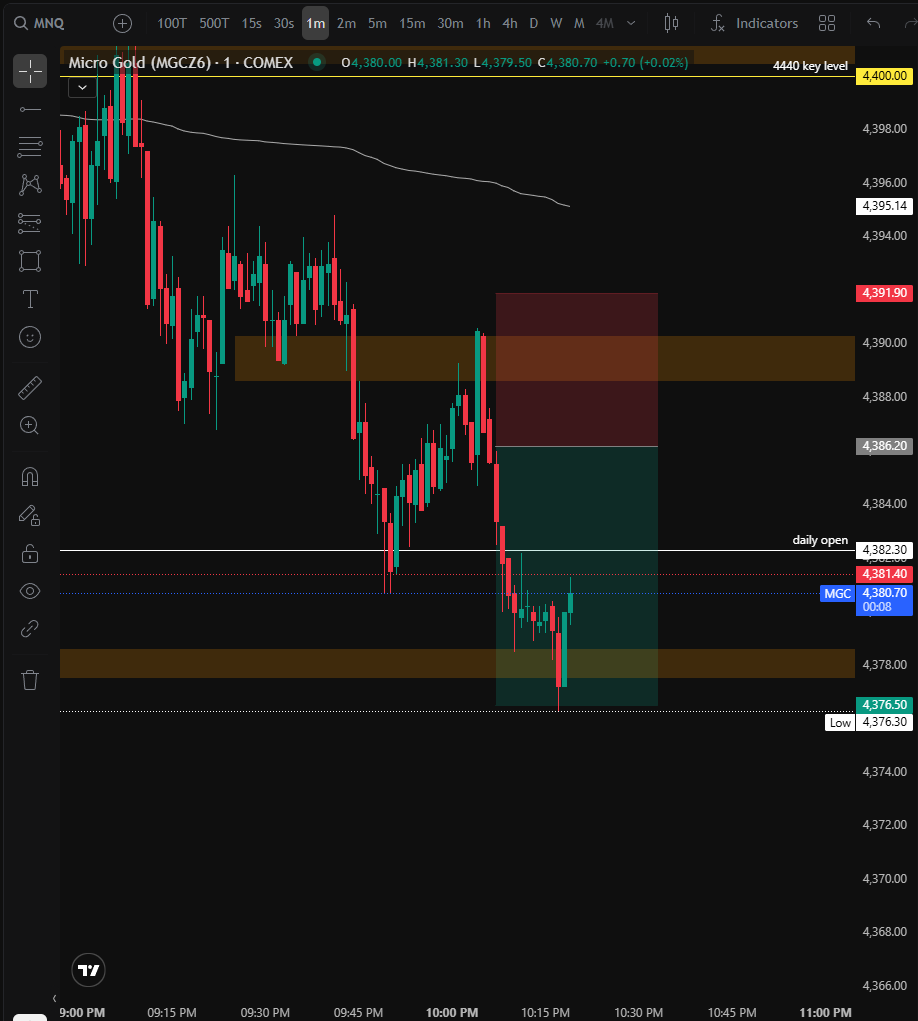
Task: Click the Micro Gold MGCZ6 symbol title
Action: 181,63
